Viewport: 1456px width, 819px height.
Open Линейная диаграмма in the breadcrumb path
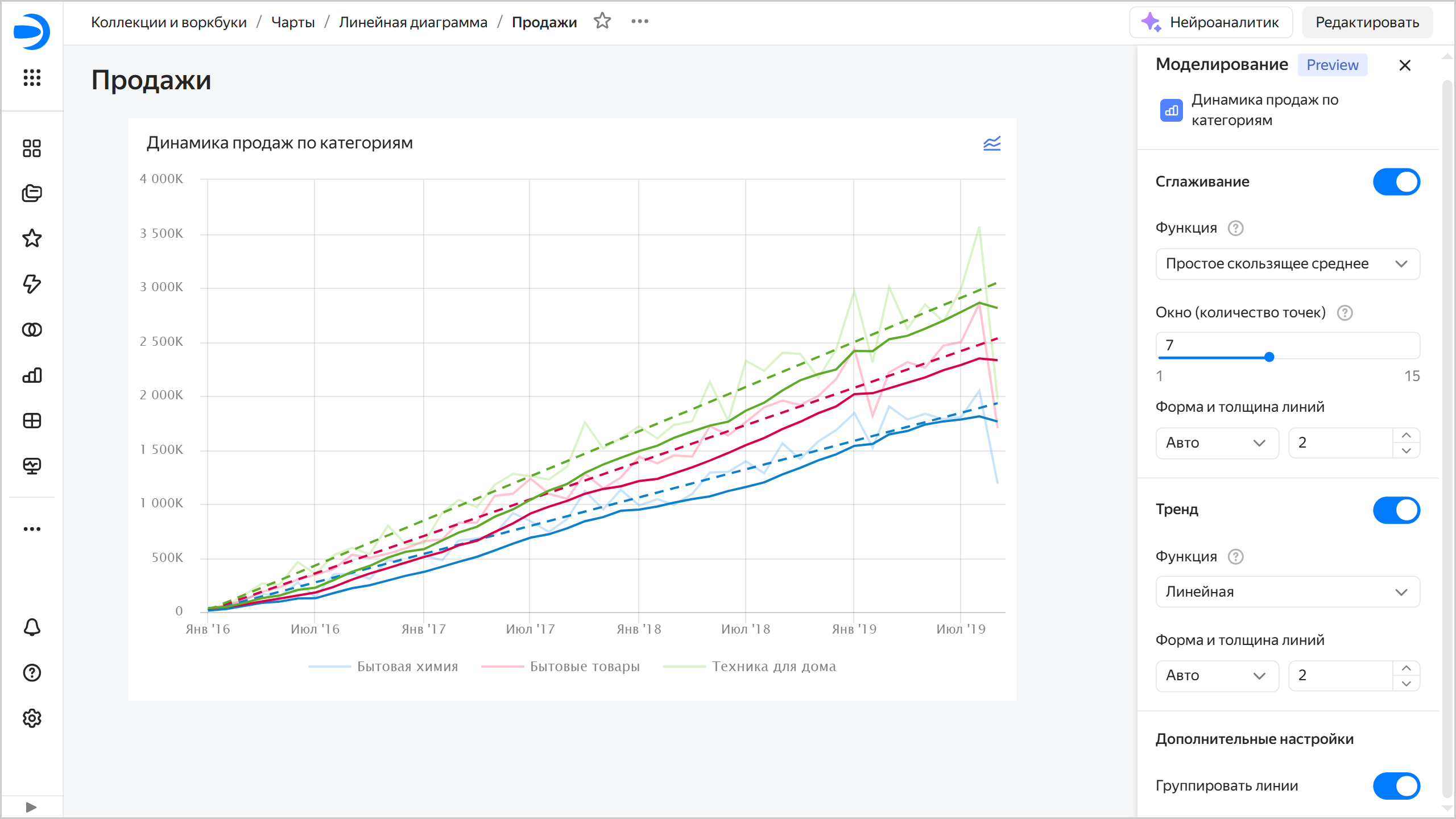pos(413,22)
